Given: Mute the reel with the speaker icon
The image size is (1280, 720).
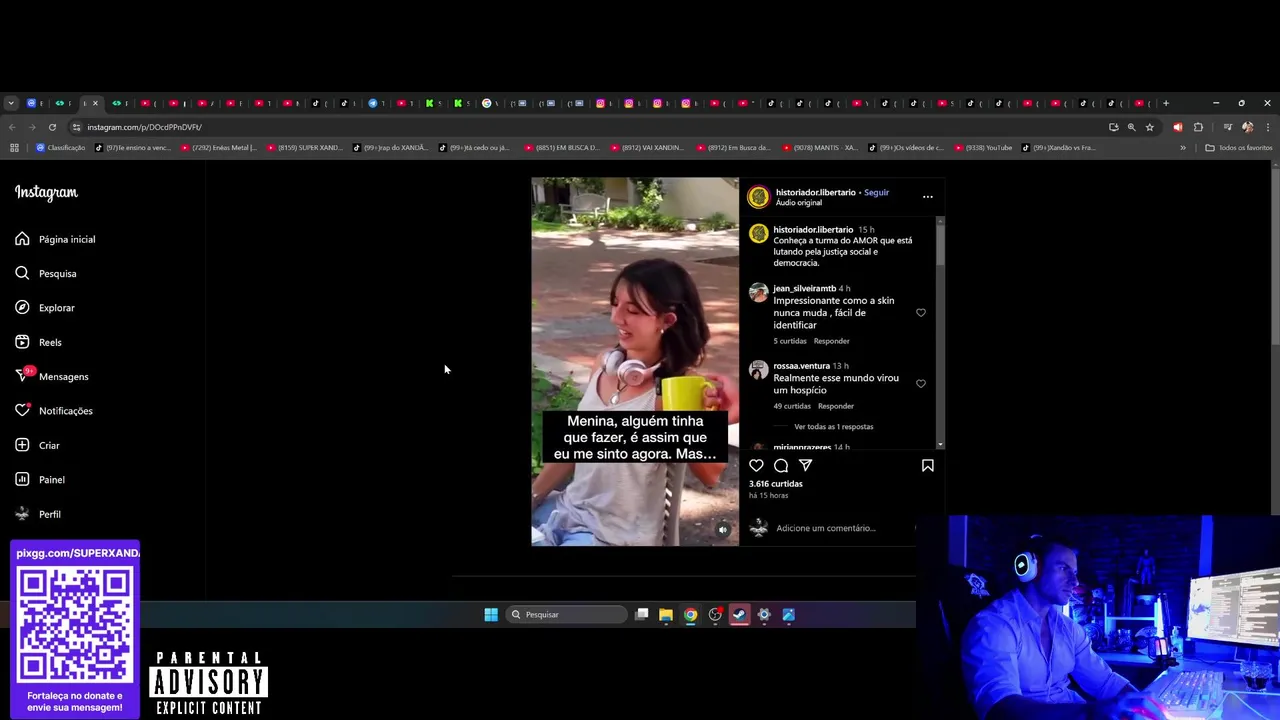Looking at the screenshot, I should click(x=723, y=529).
